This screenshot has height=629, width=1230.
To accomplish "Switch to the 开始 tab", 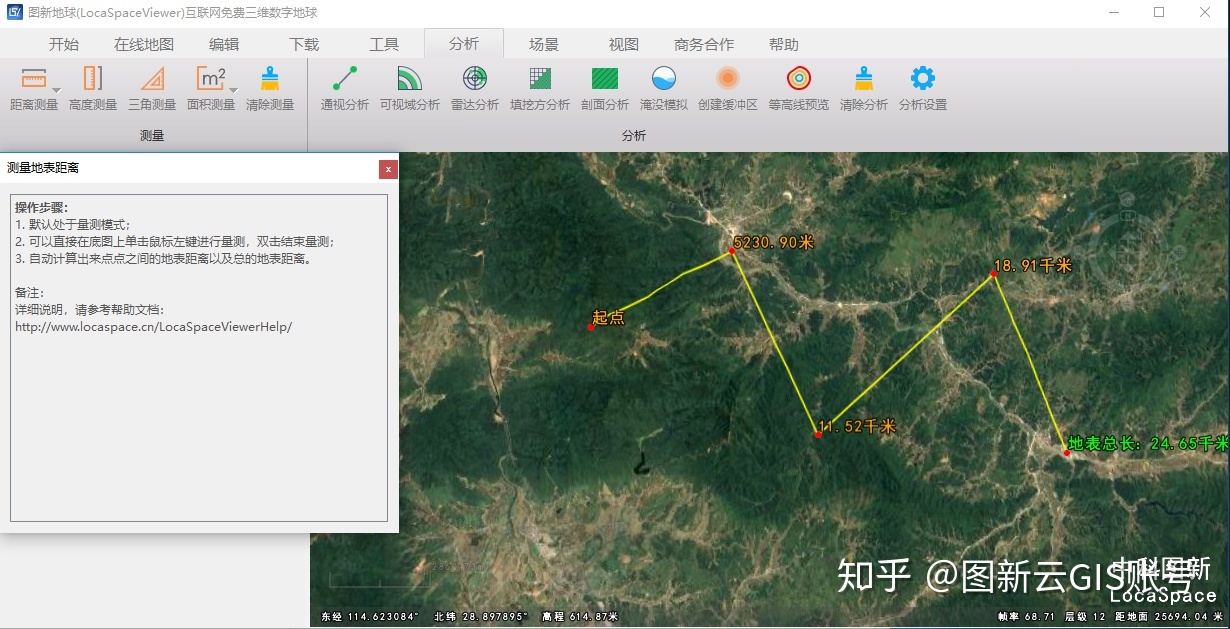I will [x=64, y=44].
